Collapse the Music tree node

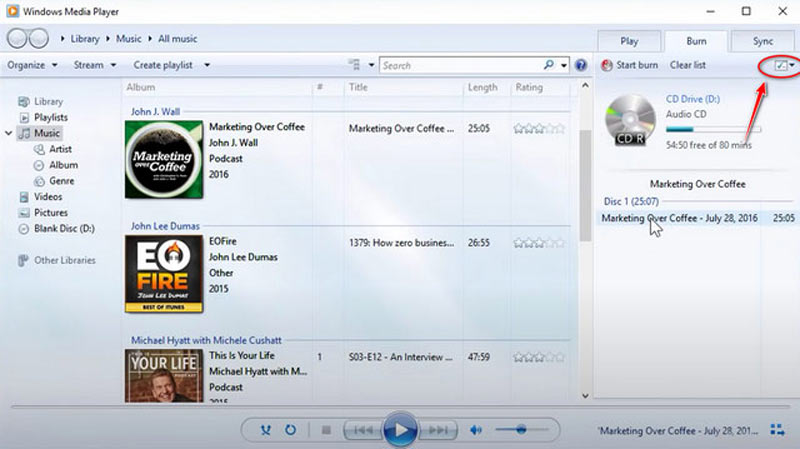[8, 133]
